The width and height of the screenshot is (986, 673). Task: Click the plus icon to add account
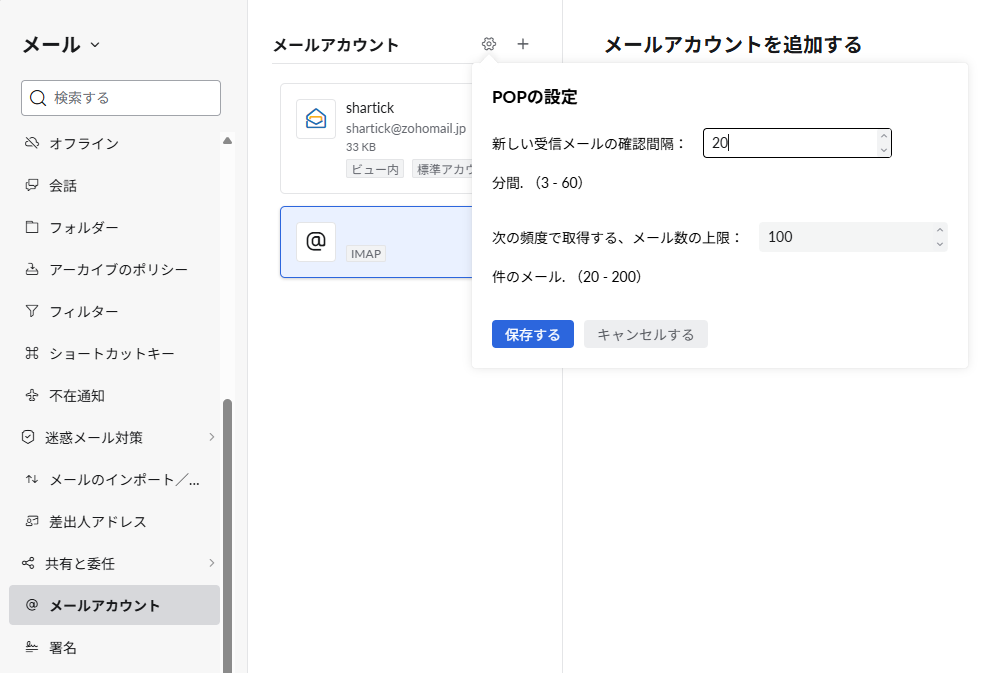point(523,44)
